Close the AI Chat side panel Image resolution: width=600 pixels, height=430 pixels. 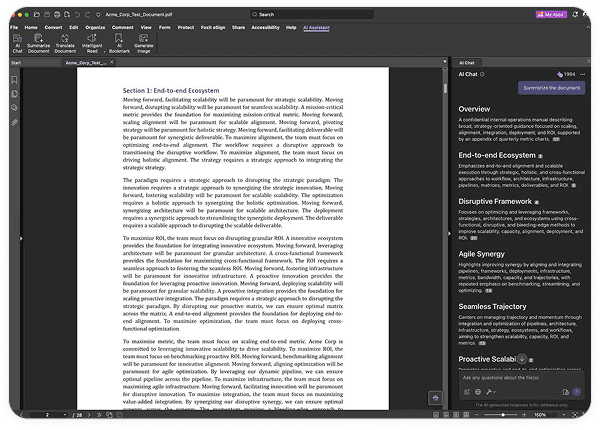[589, 61]
